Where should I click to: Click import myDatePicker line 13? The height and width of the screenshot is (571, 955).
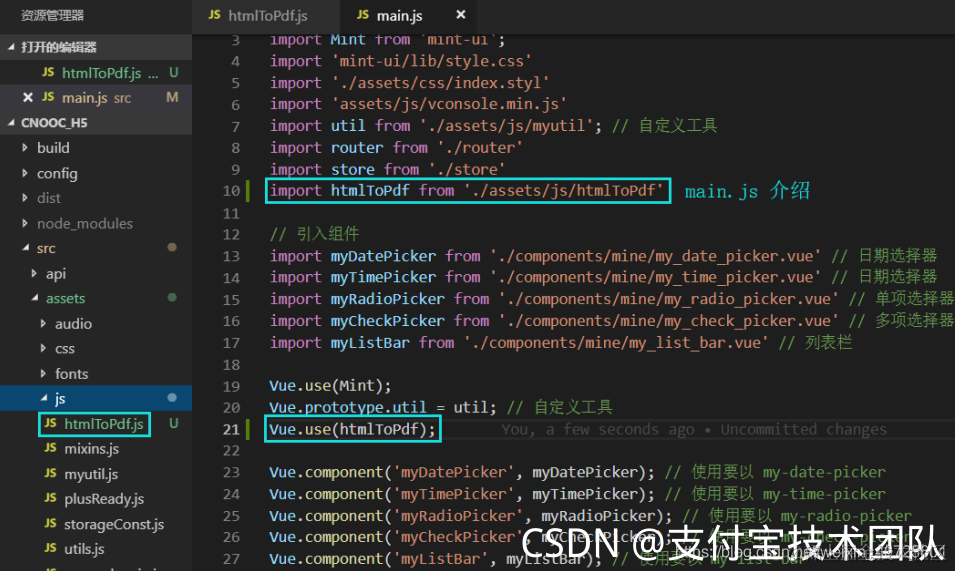click(x=545, y=256)
